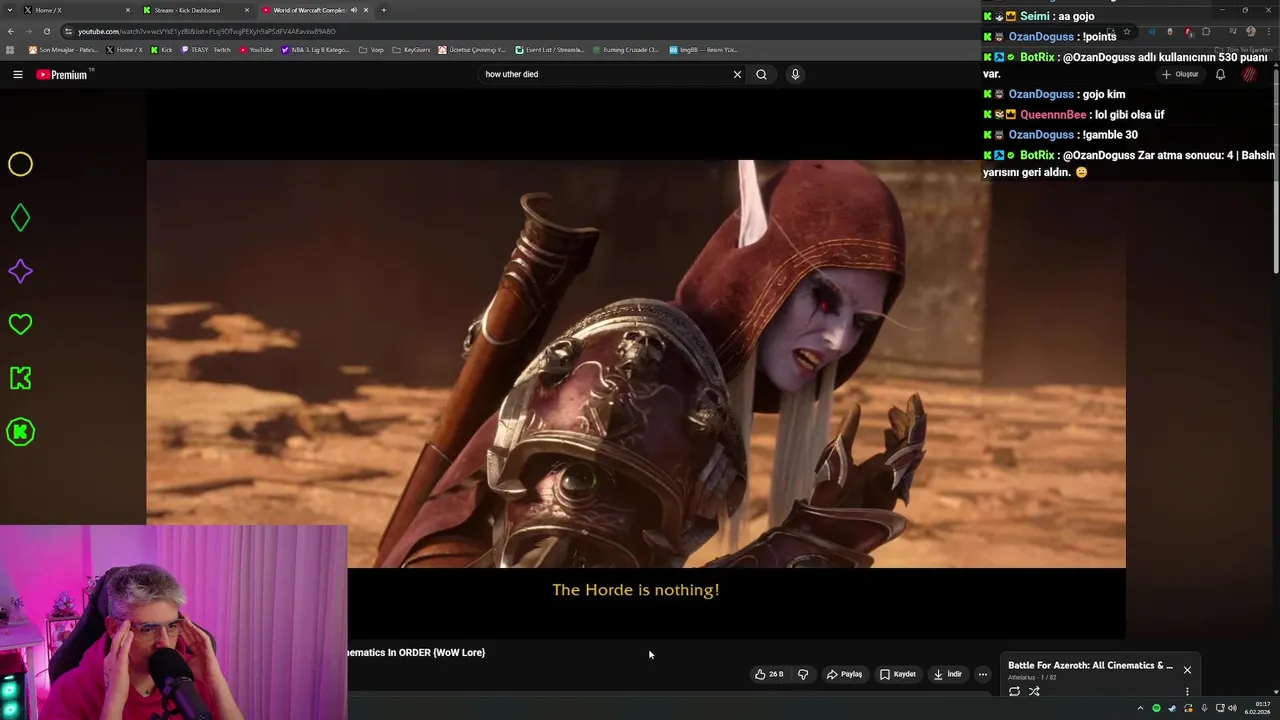Click the Cinematics In ORDER video title
The image size is (1280, 720).
point(416,652)
